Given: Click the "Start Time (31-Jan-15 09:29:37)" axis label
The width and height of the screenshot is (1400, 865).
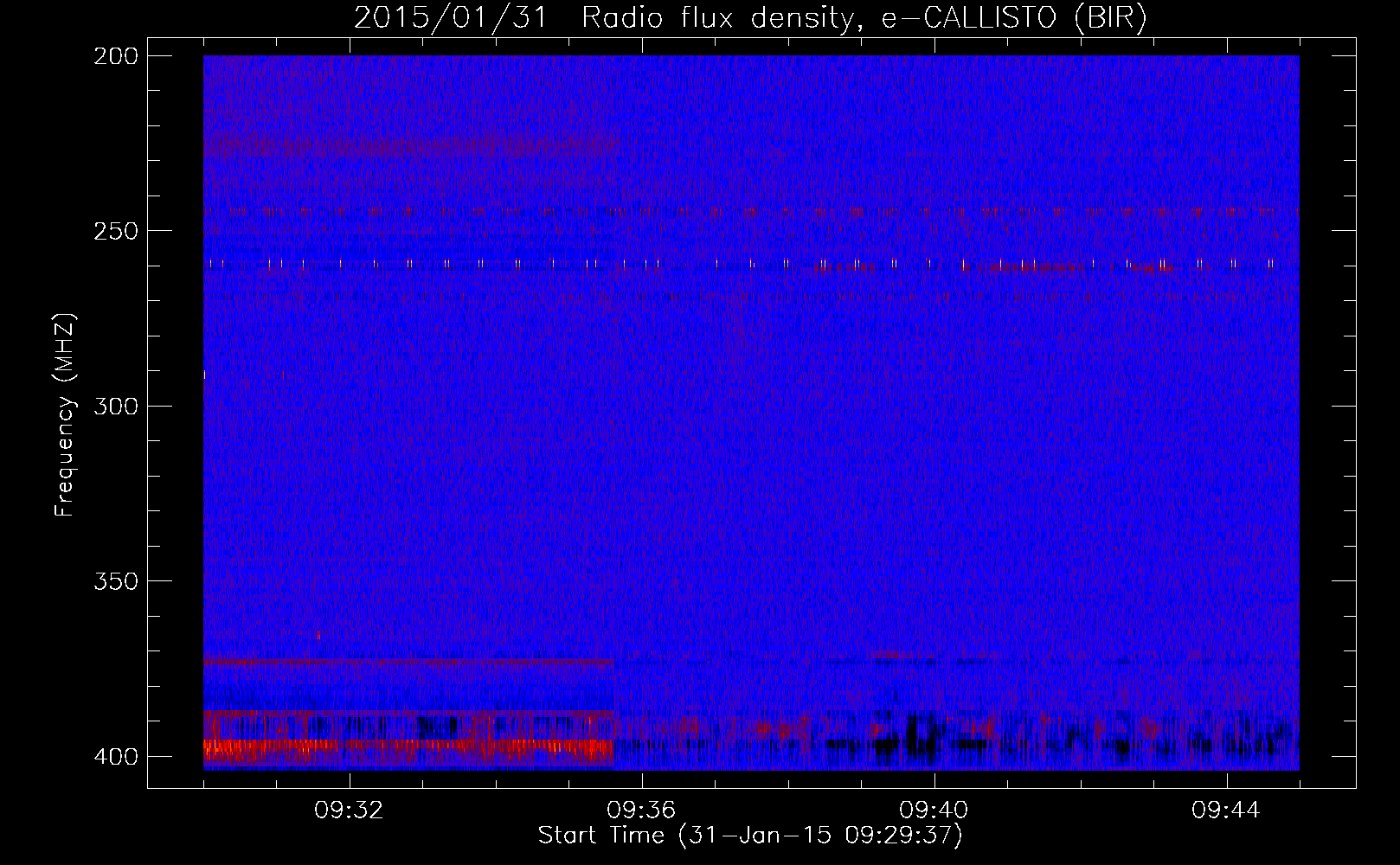Looking at the screenshot, I should click(750, 836).
